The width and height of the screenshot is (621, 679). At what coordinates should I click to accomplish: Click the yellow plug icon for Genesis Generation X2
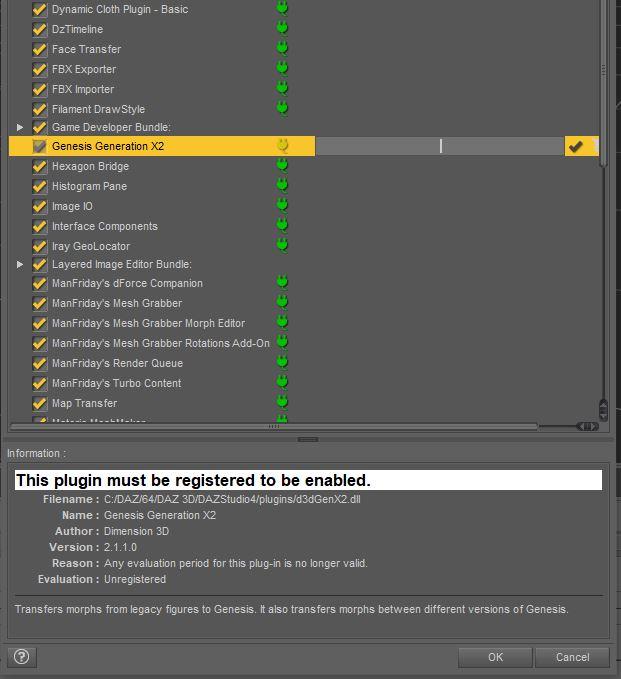pos(282,146)
